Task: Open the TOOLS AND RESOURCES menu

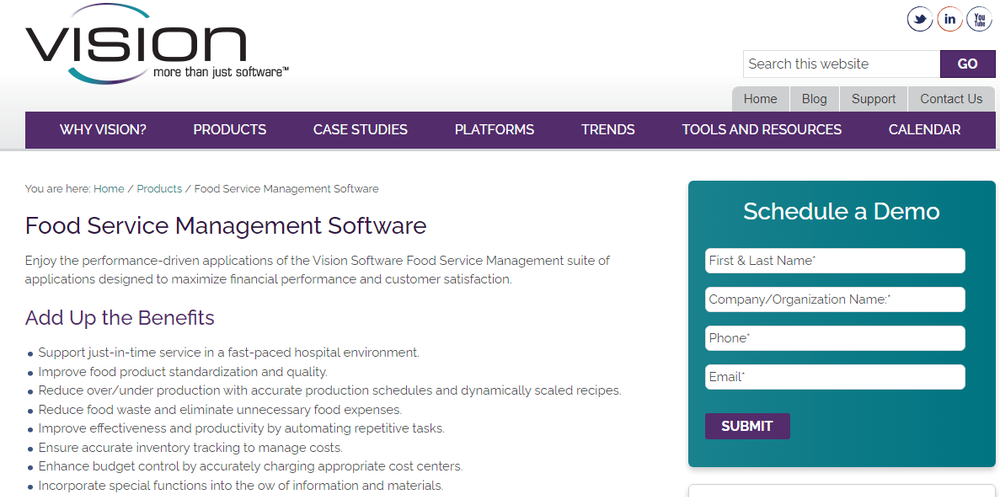Action: (761, 130)
